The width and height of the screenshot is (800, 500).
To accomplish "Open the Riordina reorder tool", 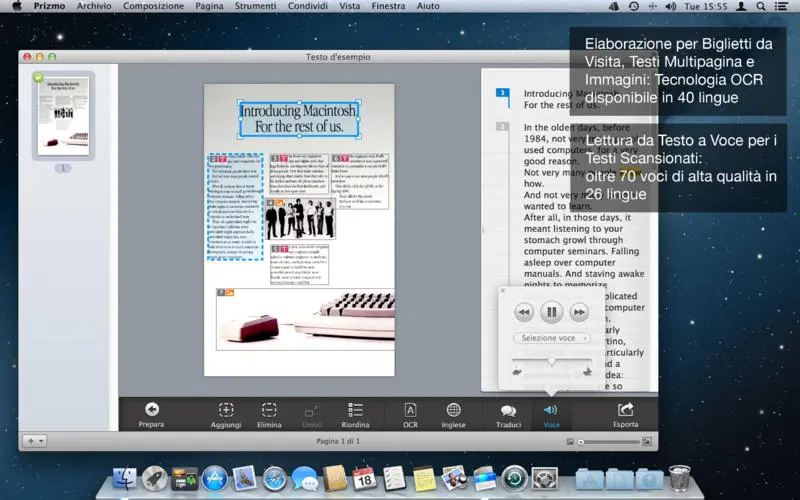I will coord(355,409).
